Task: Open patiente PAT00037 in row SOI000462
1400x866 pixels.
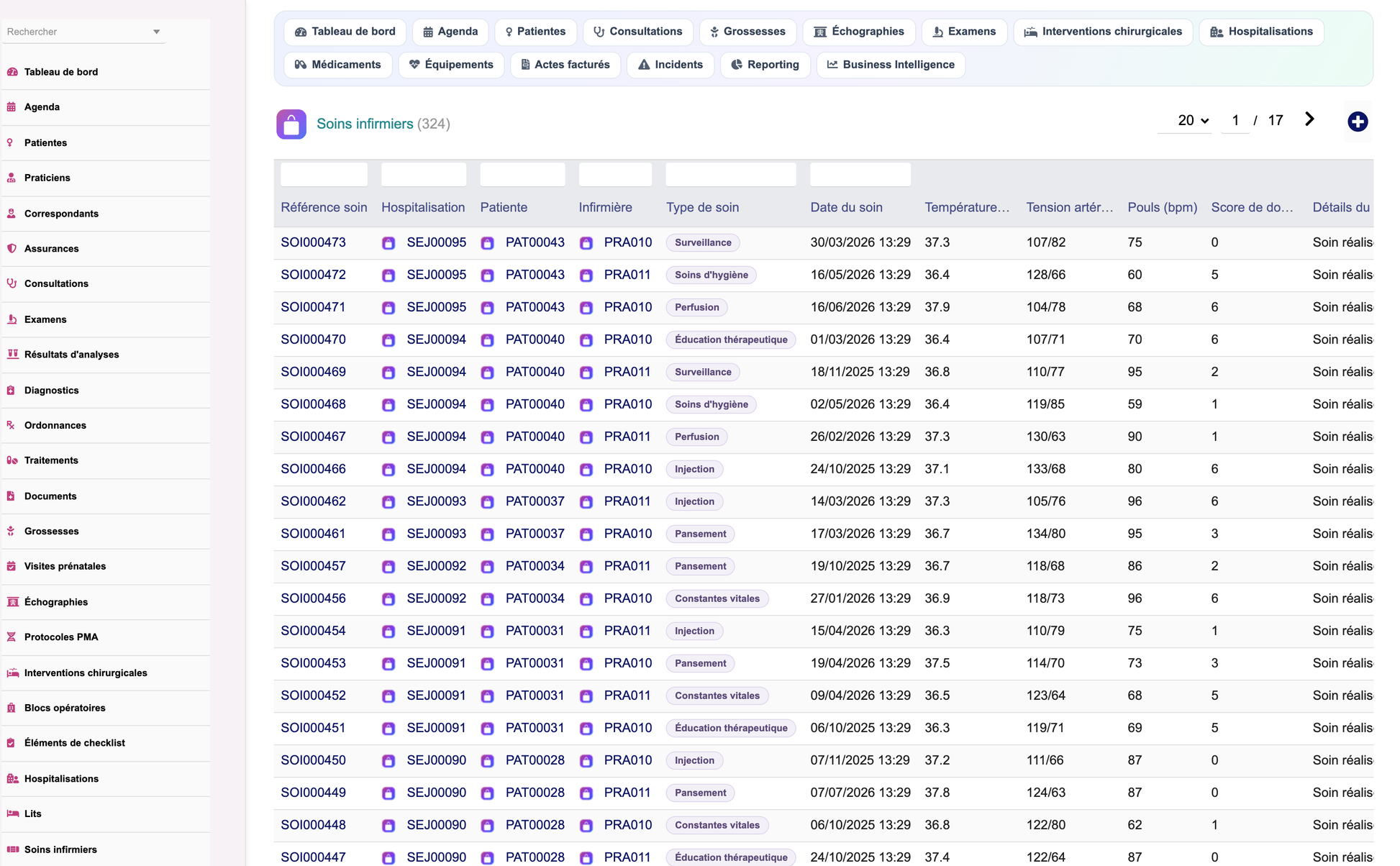Action: tap(535, 501)
